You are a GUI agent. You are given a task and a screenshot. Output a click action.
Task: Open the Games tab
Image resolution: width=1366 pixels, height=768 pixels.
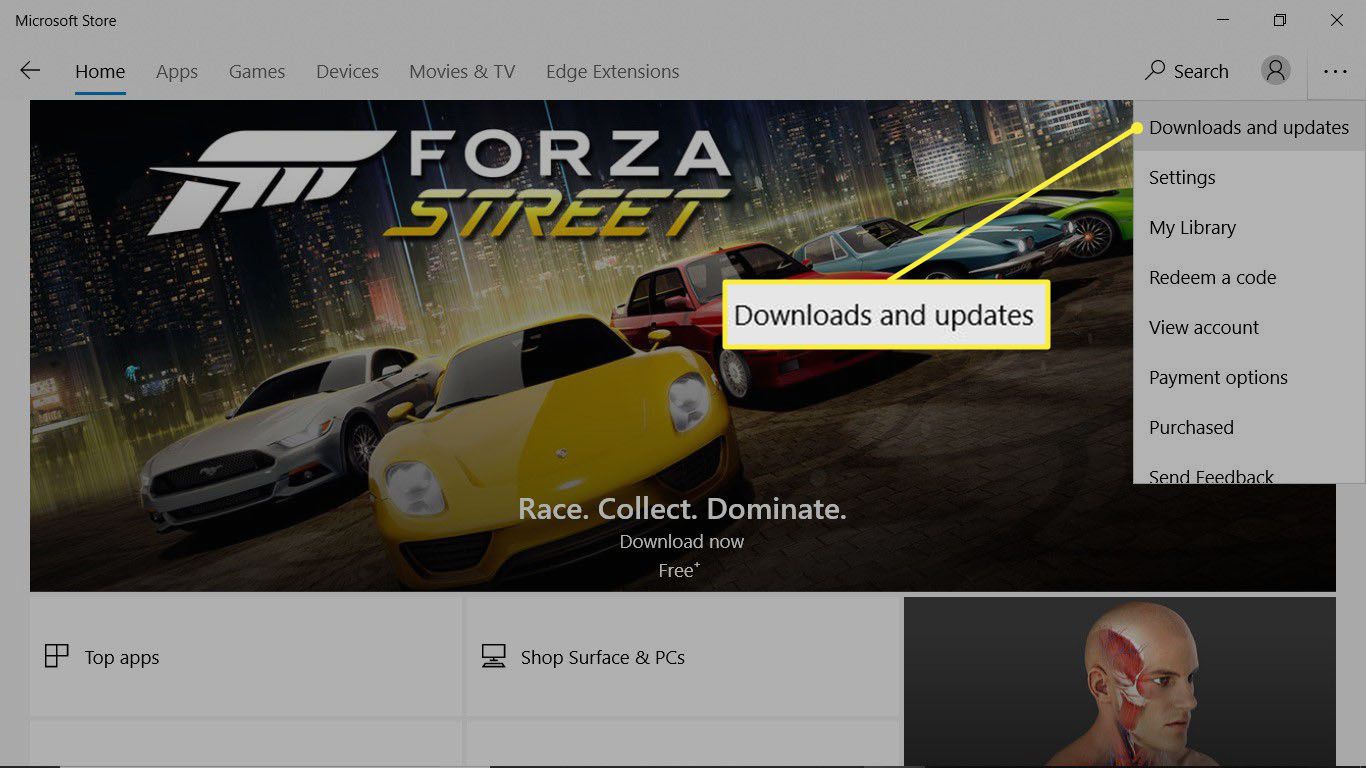click(257, 72)
